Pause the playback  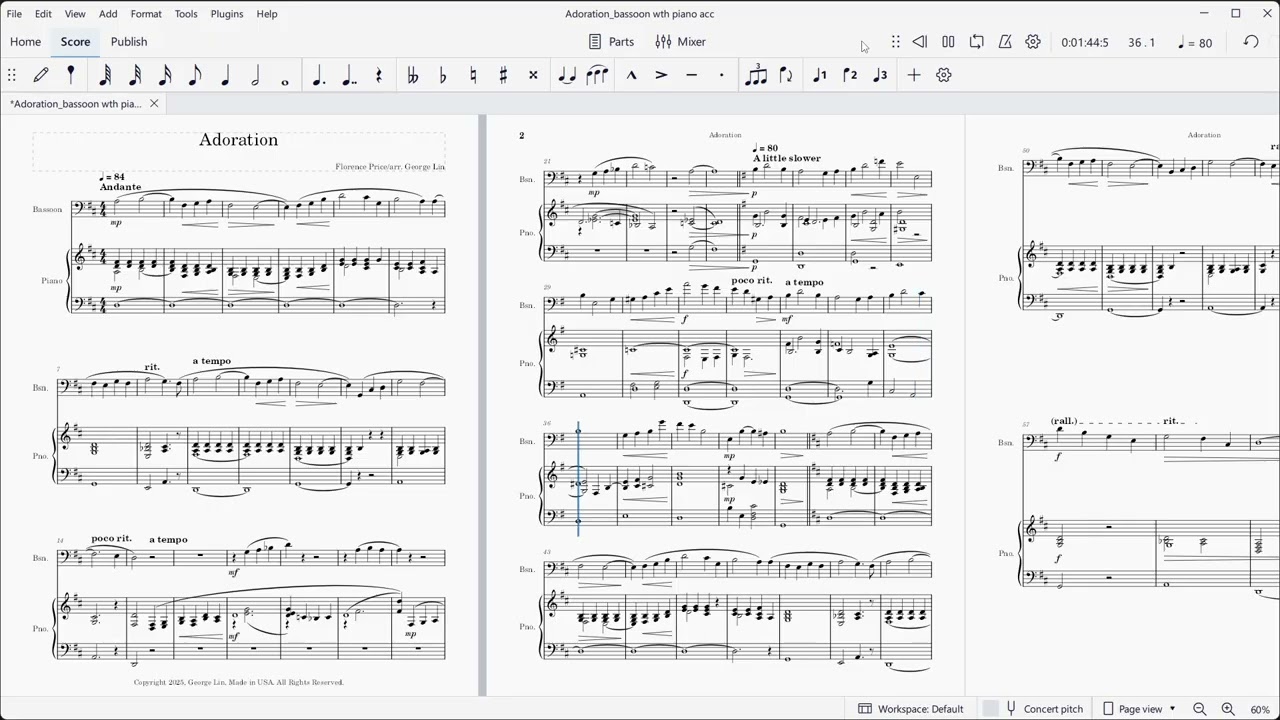(x=948, y=42)
